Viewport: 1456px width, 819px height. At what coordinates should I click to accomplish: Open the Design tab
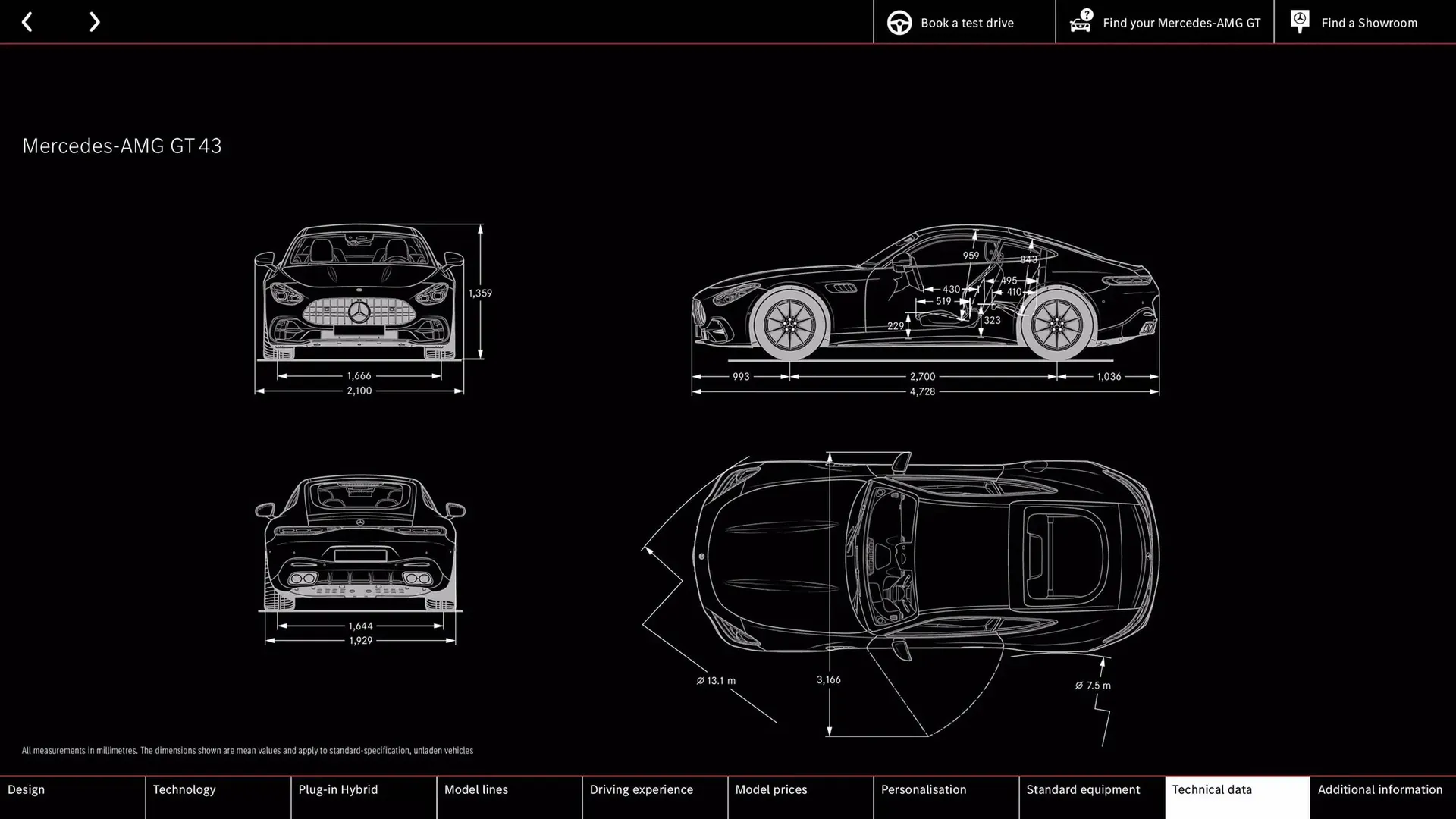(x=72, y=797)
